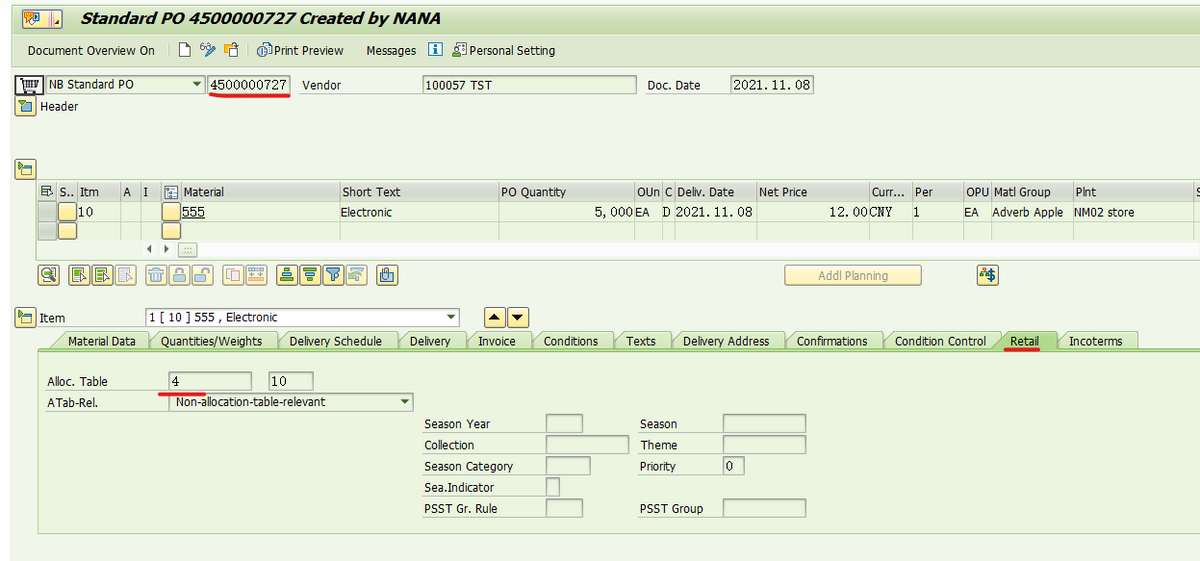Click the PO Quantity cell 5,000
Viewport: 1200px width, 561px height.
(x=566, y=212)
